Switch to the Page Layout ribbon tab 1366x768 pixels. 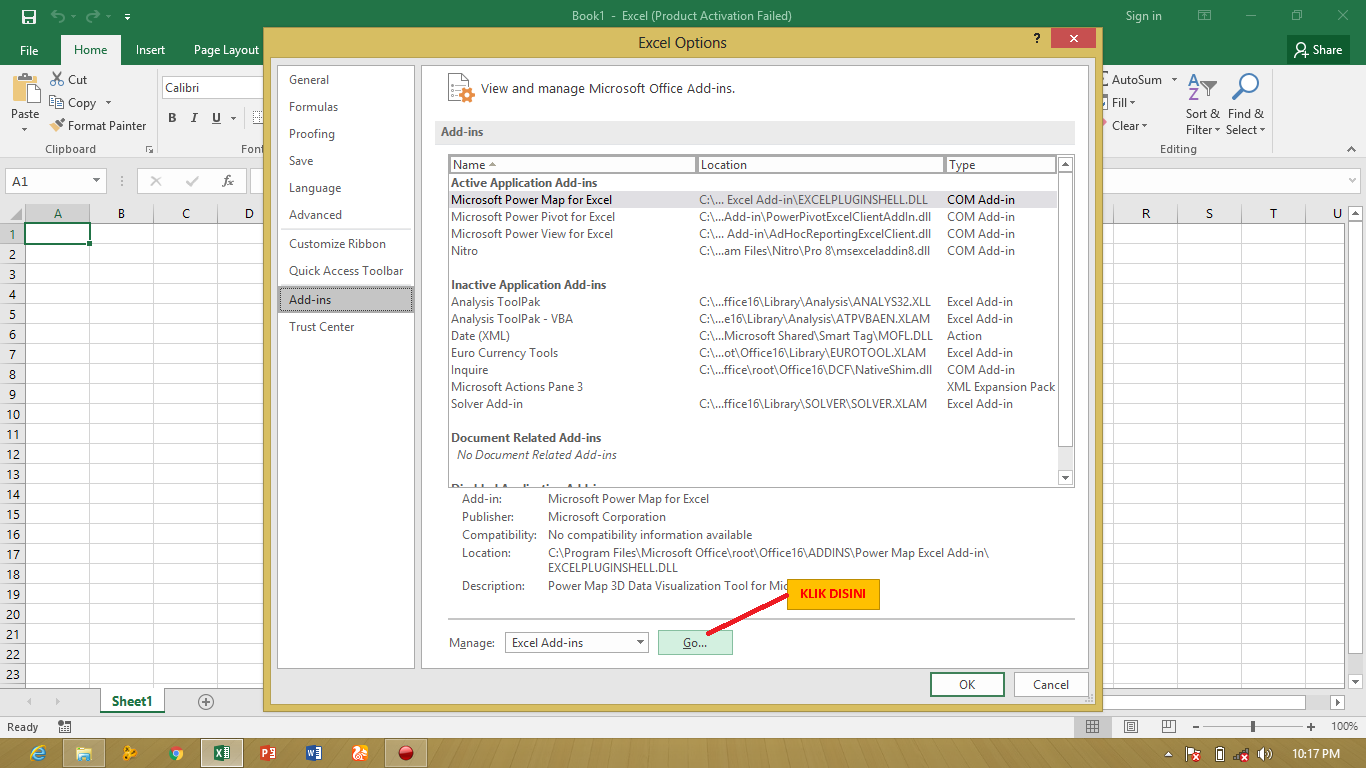[226, 50]
